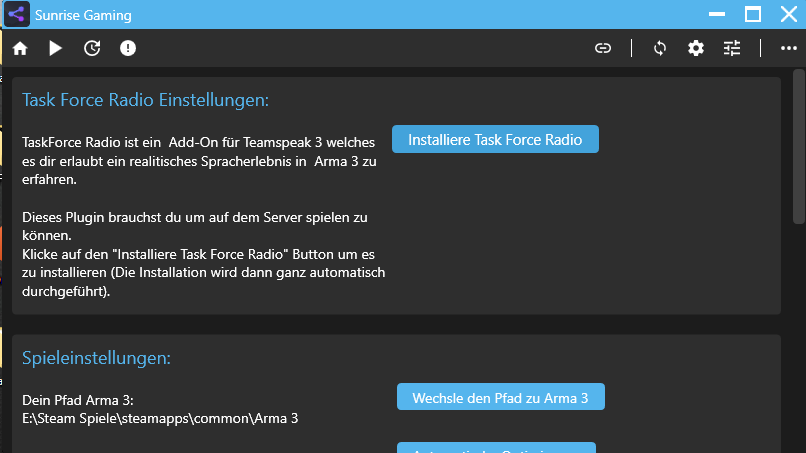Open the tuning sliders icon

click(x=732, y=48)
